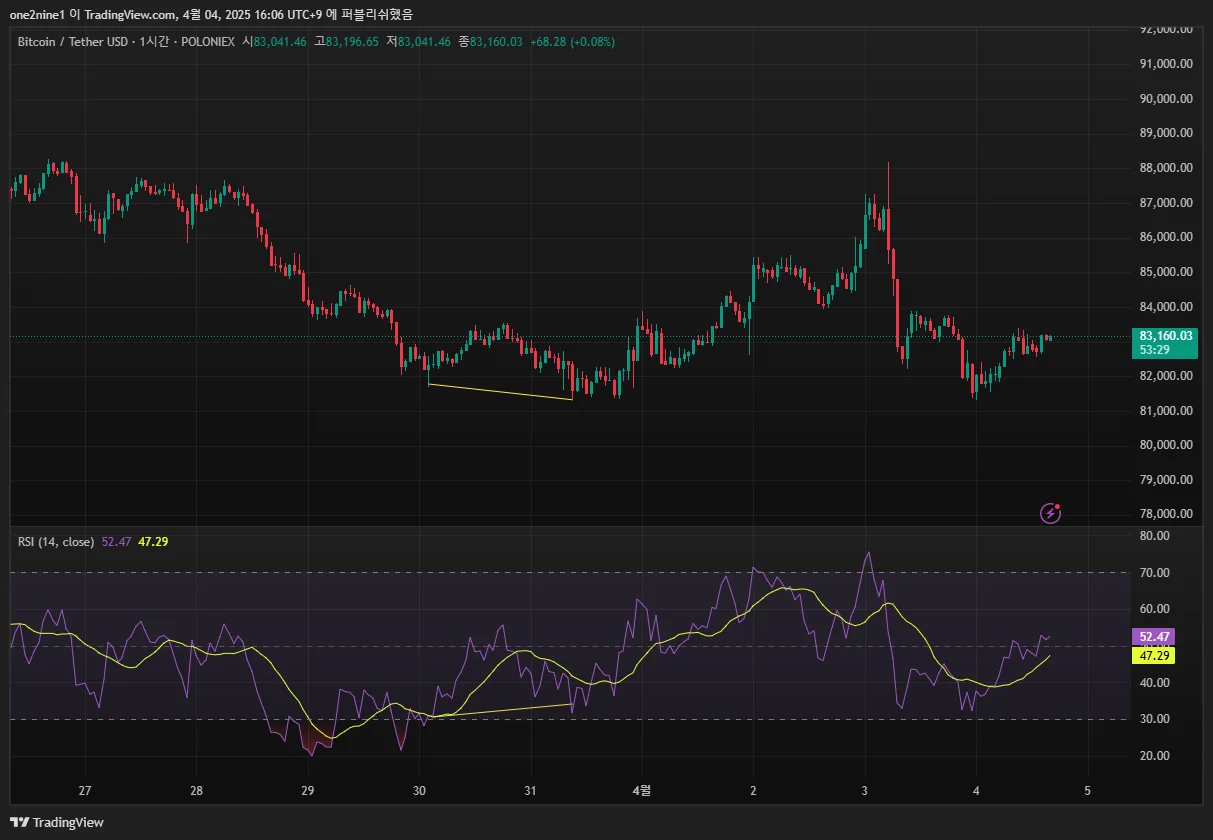Click the 70.00 level on RSI scale
1213x840 pixels.
click(x=1155, y=573)
